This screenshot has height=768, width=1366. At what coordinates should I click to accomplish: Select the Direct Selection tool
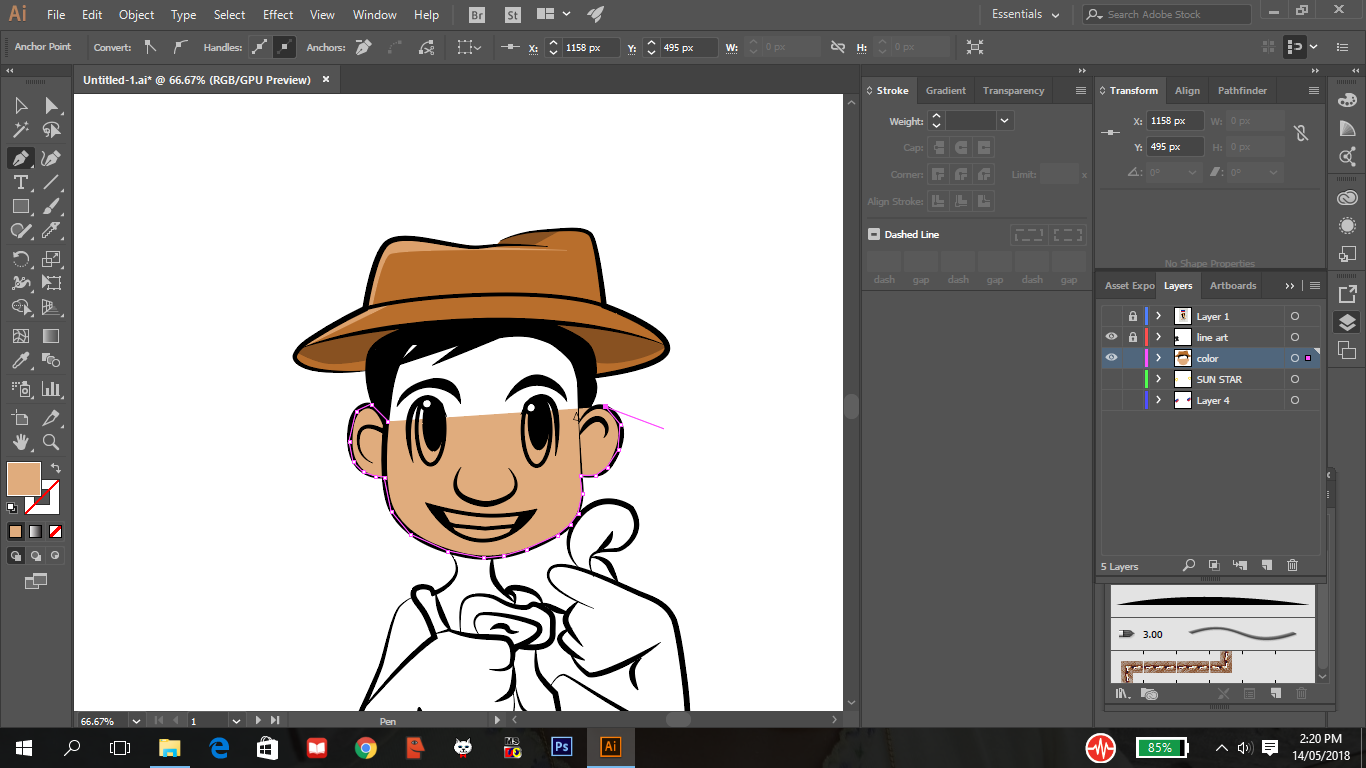coord(51,106)
